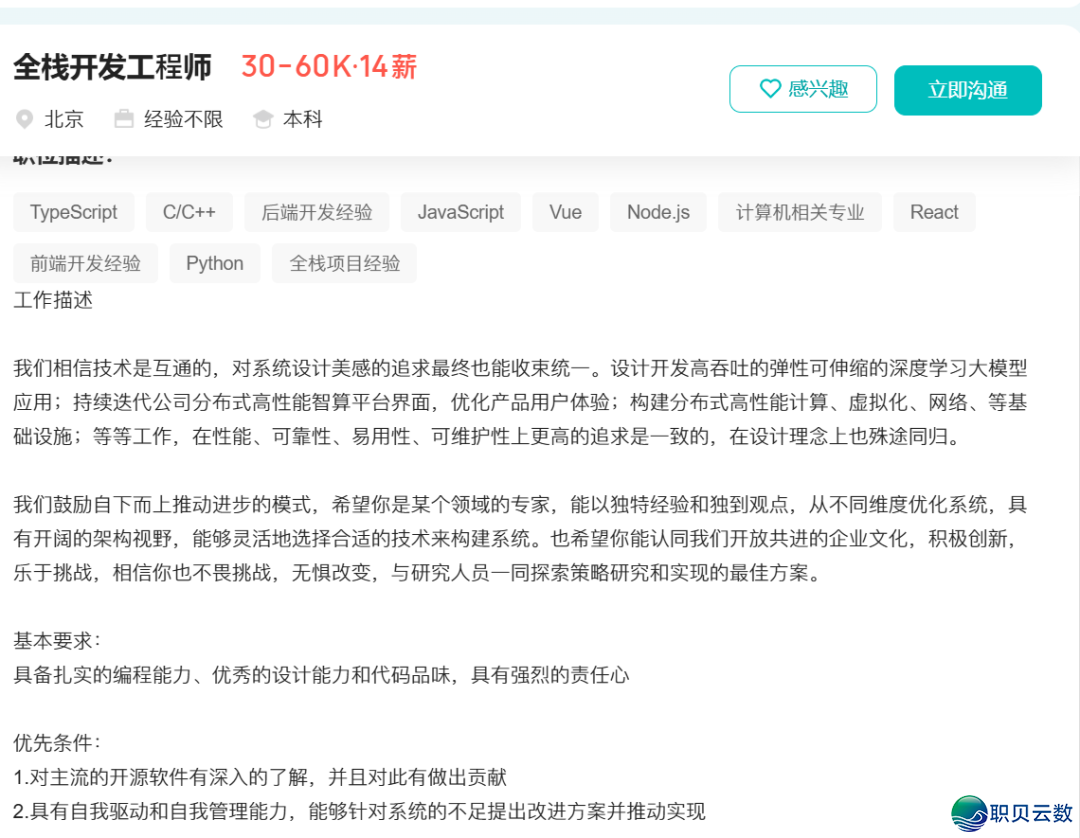This screenshot has width=1080, height=838.
Task: Click the 职贝云数 logo icon
Action: click(970, 813)
